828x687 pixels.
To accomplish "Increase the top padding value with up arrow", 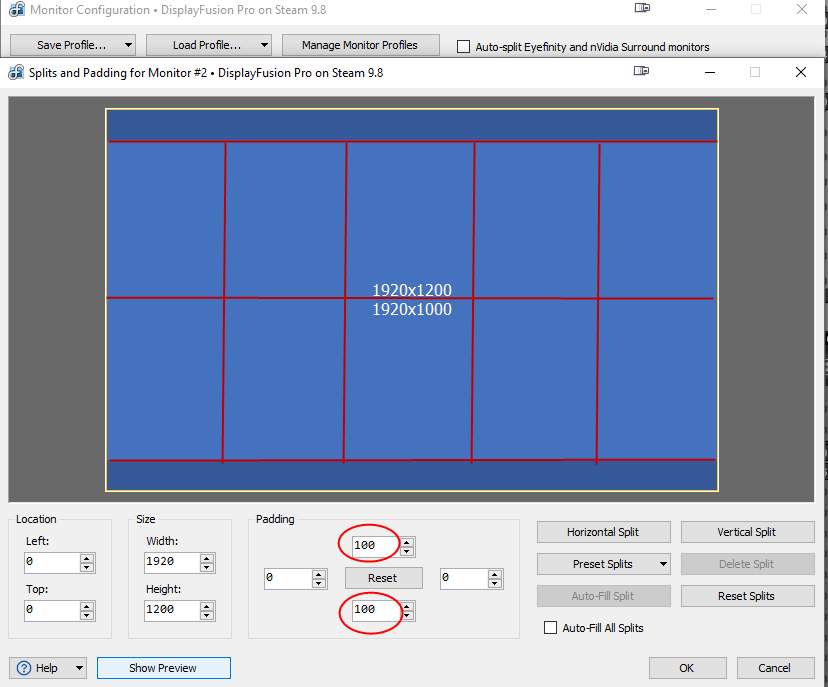I will coord(407,542).
